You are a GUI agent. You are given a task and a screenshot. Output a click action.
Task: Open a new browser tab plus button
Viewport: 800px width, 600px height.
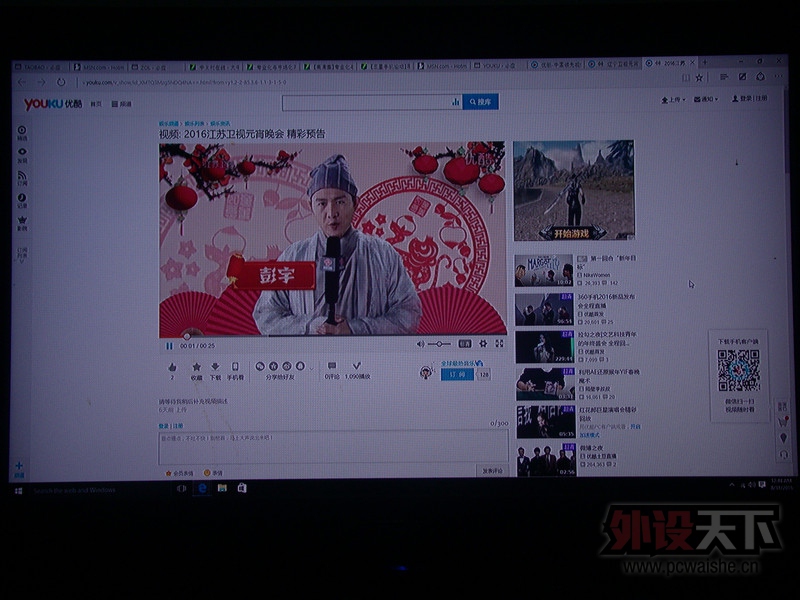[x=705, y=62]
